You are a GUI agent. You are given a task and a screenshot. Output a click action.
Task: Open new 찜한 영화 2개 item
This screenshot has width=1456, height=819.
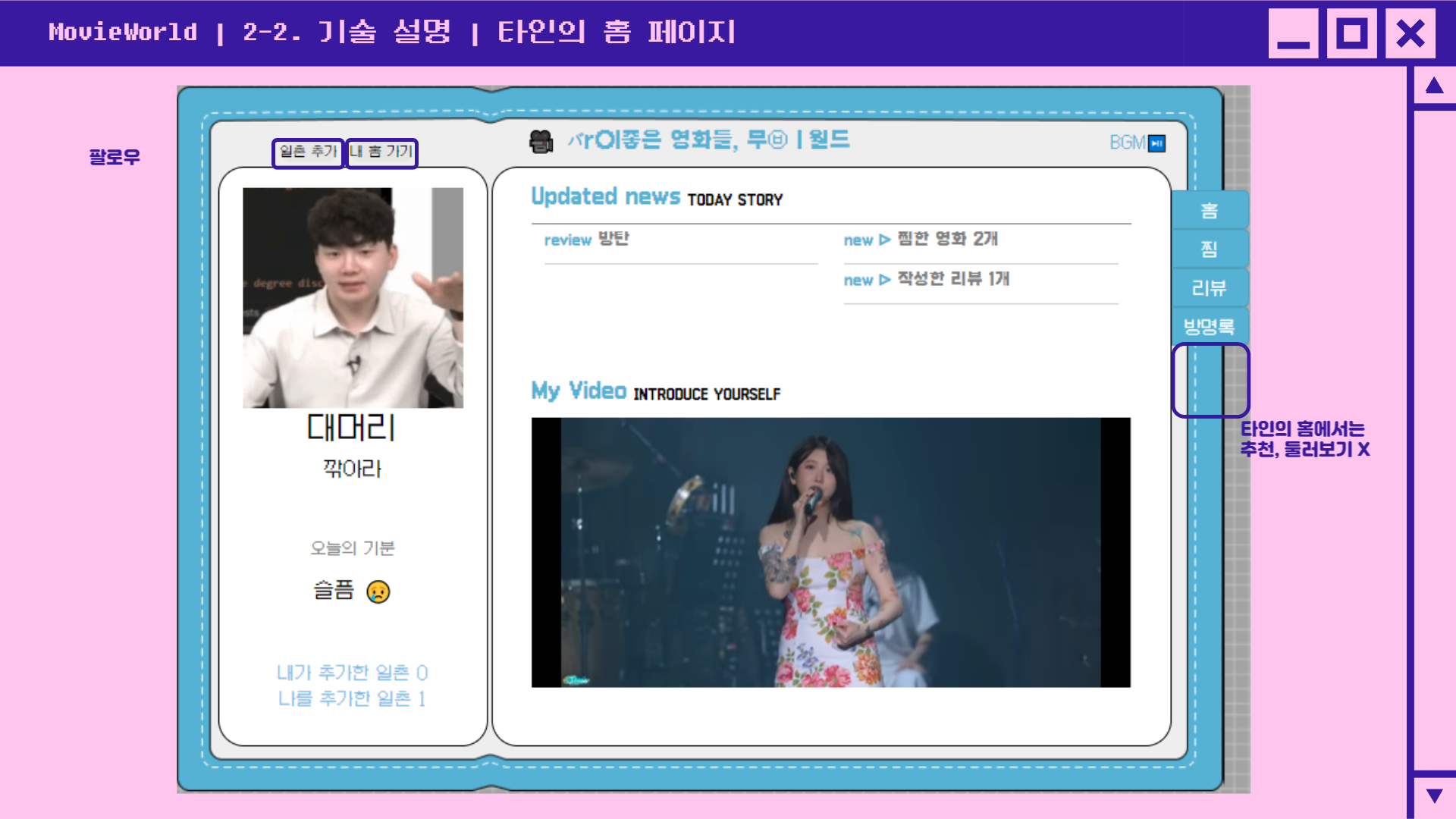(x=921, y=240)
